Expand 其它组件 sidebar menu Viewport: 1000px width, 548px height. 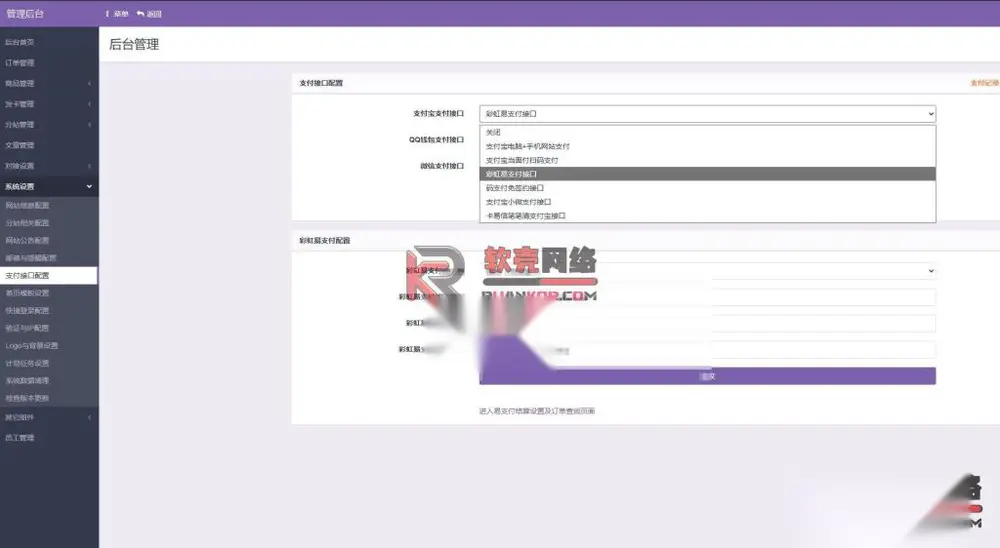[49, 417]
